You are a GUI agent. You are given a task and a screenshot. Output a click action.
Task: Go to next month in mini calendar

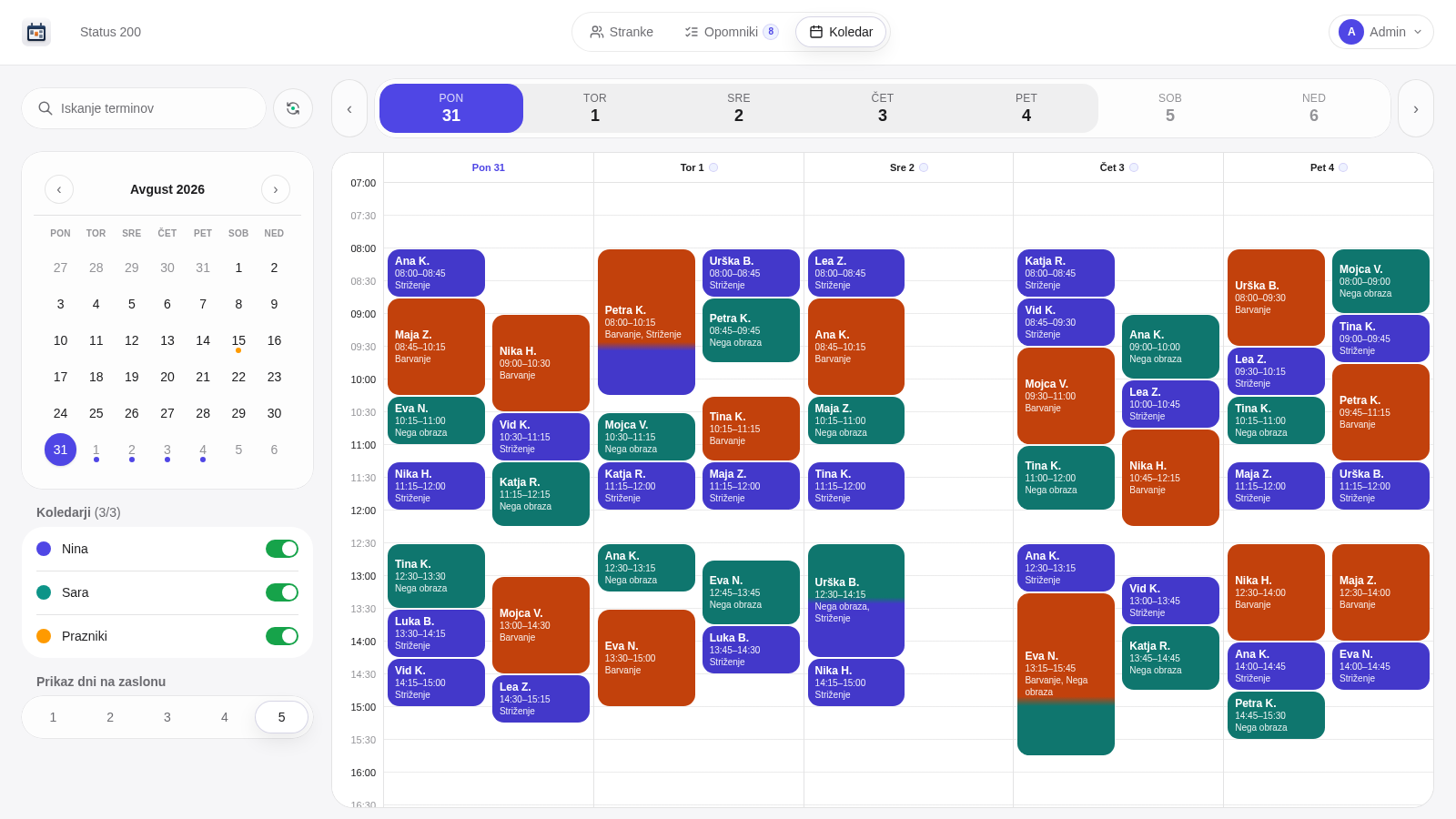[x=276, y=189]
